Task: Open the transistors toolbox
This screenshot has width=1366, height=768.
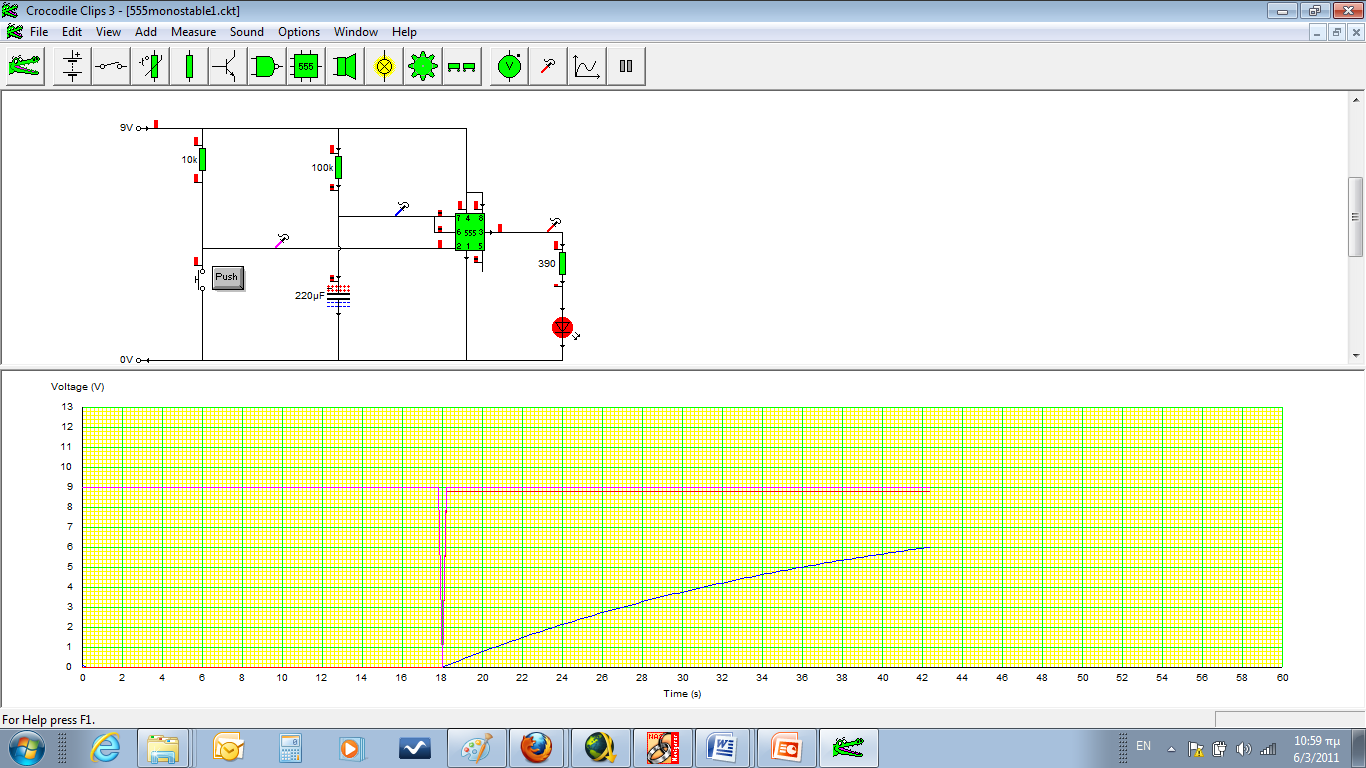Action: 228,67
